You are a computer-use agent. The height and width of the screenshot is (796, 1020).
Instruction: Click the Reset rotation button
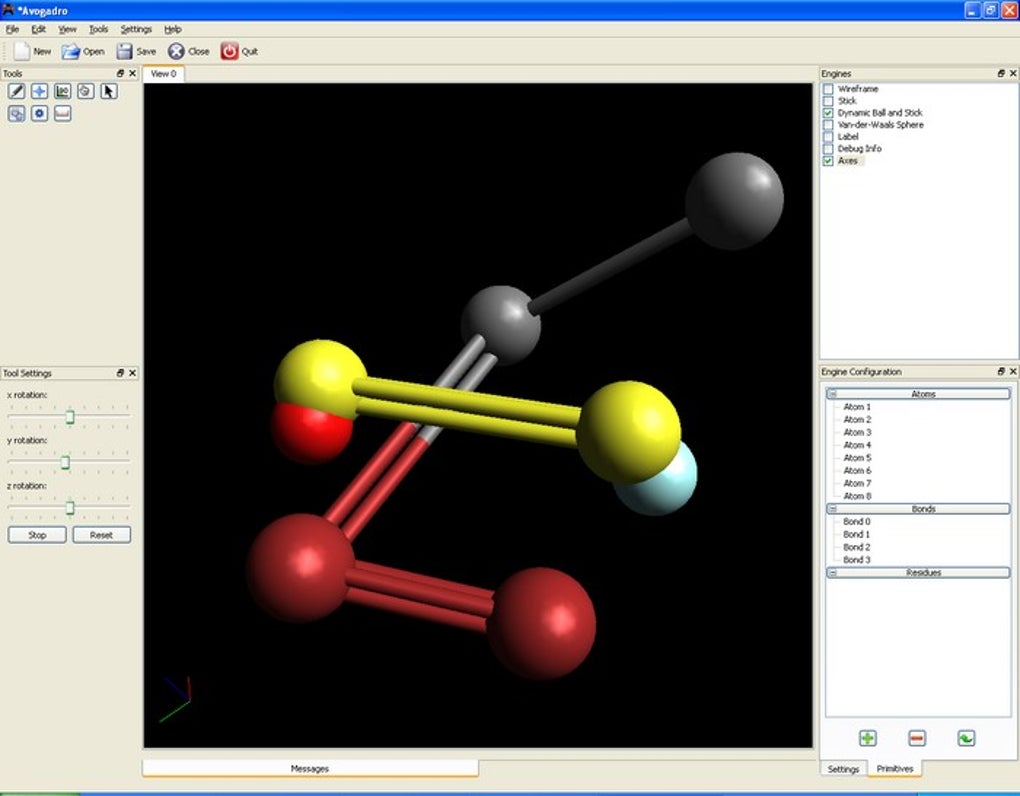(101, 535)
